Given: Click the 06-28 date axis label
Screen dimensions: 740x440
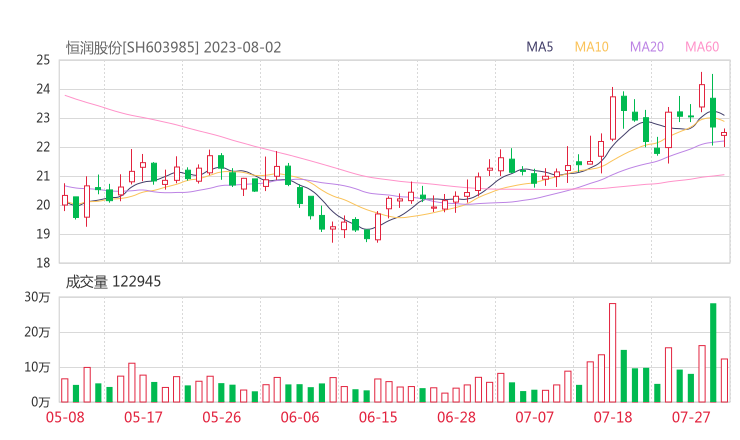Looking at the screenshot, I should [x=456, y=417].
